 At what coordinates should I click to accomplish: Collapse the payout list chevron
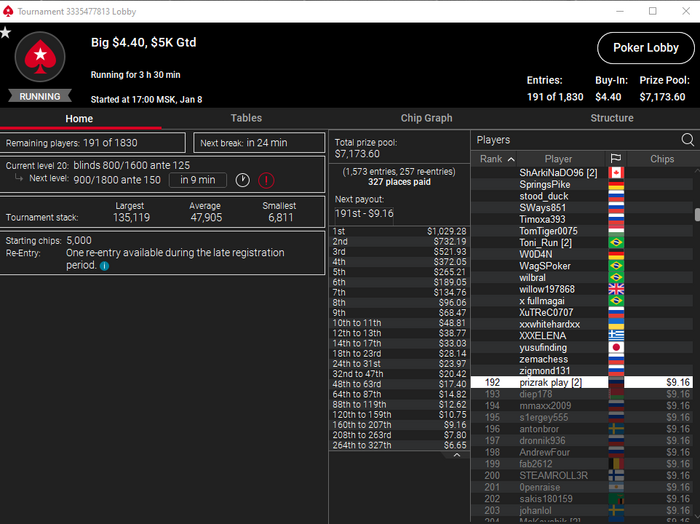tap(457, 455)
